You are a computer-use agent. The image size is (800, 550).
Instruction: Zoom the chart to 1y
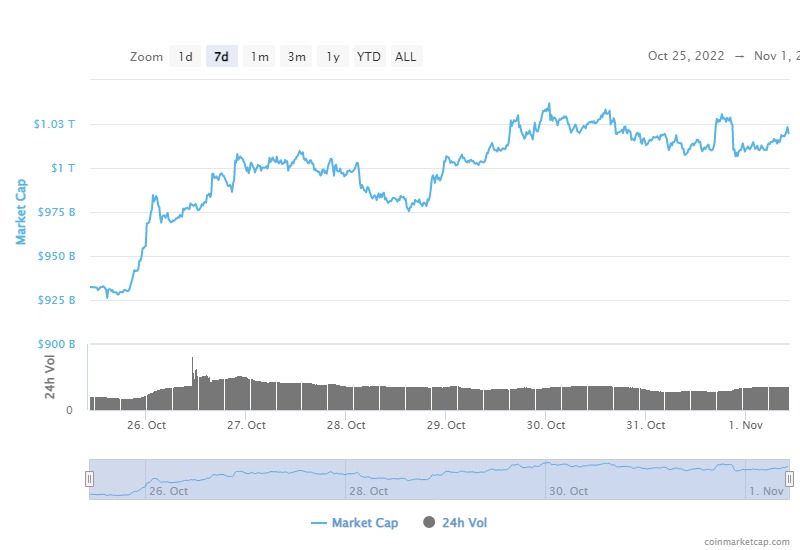(x=334, y=57)
